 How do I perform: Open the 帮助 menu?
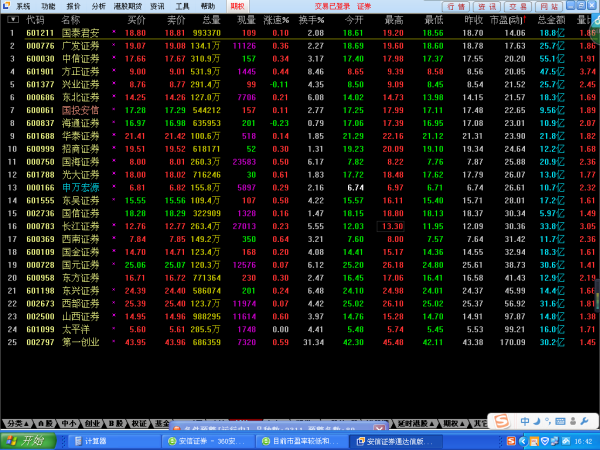pyautogui.click(x=208, y=6)
